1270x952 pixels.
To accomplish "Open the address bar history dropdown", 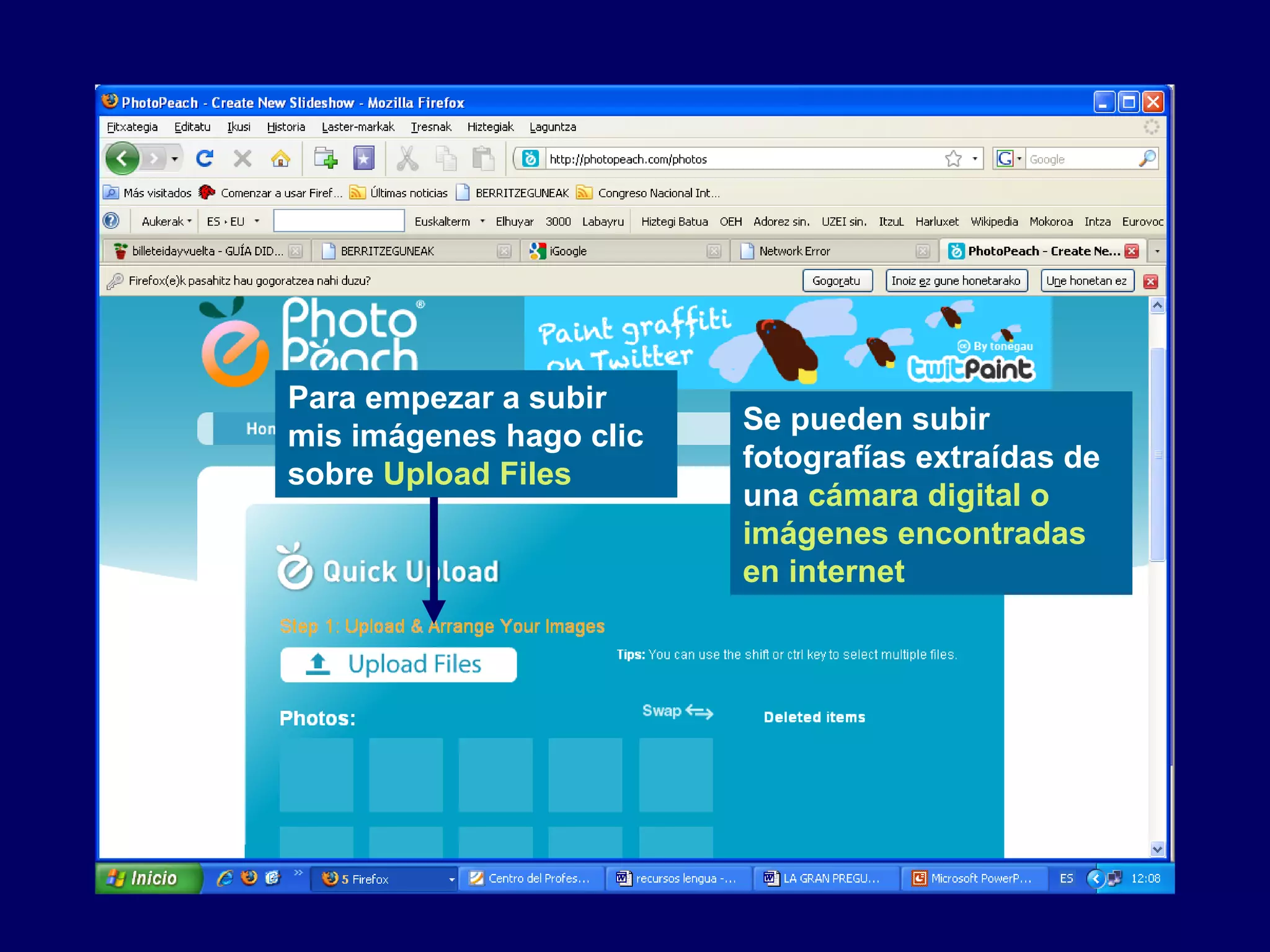I will (975, 159).
